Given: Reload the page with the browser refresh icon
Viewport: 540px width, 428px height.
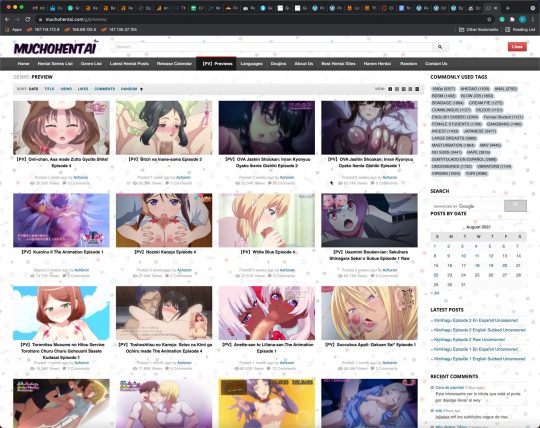Looking at the screenshot, I should coord(28,19).
